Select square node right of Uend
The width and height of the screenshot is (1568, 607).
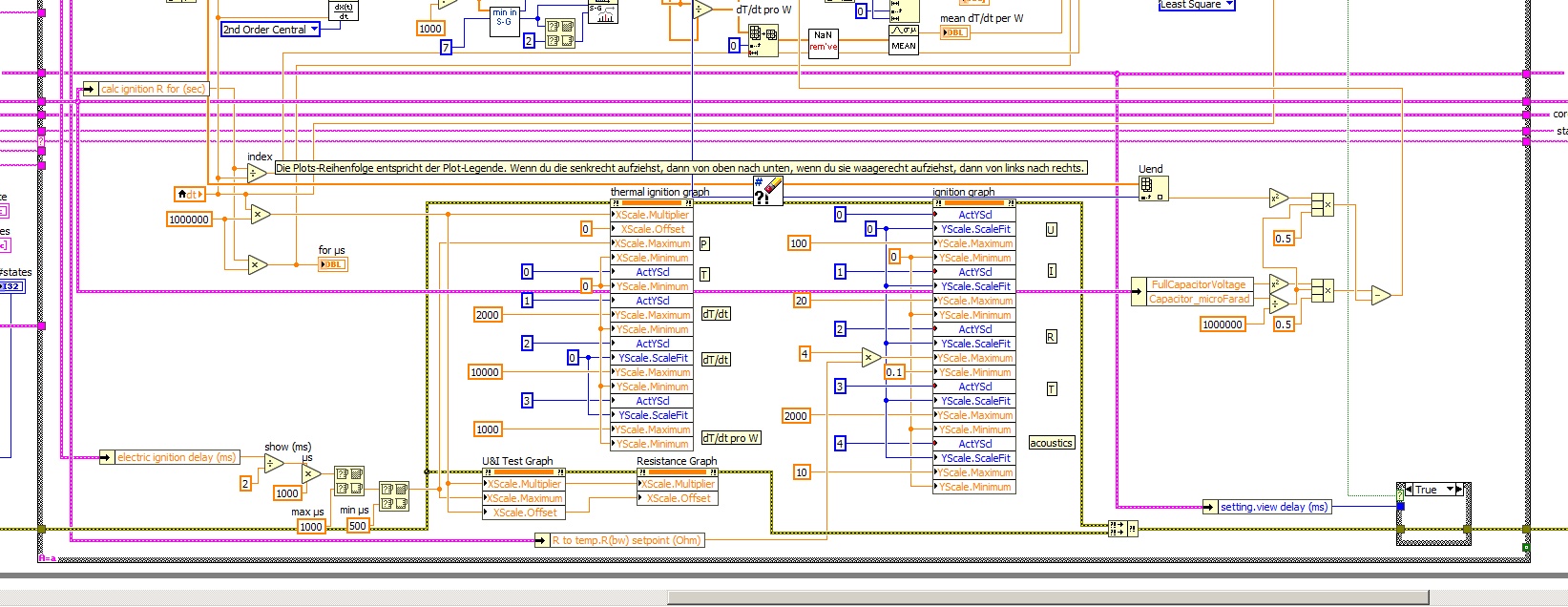(1279, 199)
